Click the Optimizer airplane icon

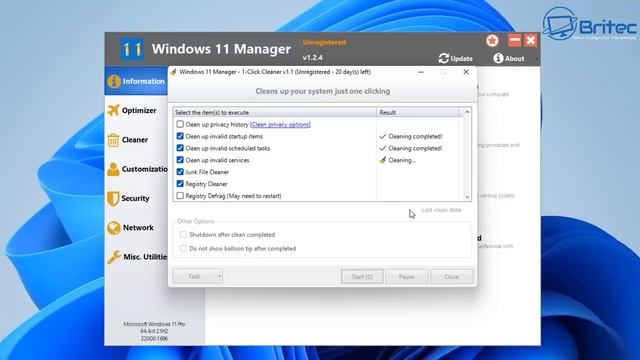[x=113, y=110]
